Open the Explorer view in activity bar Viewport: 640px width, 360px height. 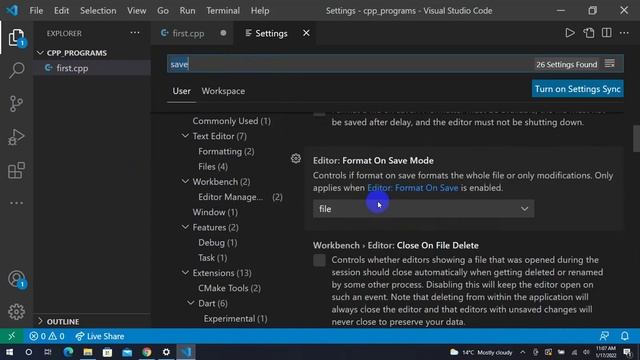(16, 37)
